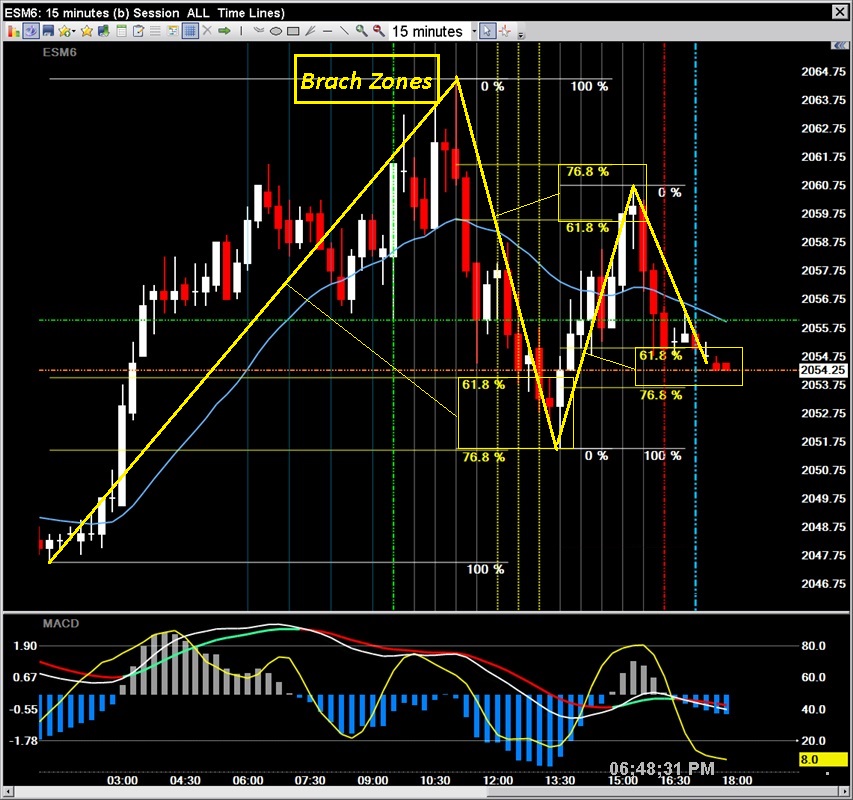853x800 pixels.
Task: Click the Zoom Out magnifier tool
Action: (x=377, y=31)
